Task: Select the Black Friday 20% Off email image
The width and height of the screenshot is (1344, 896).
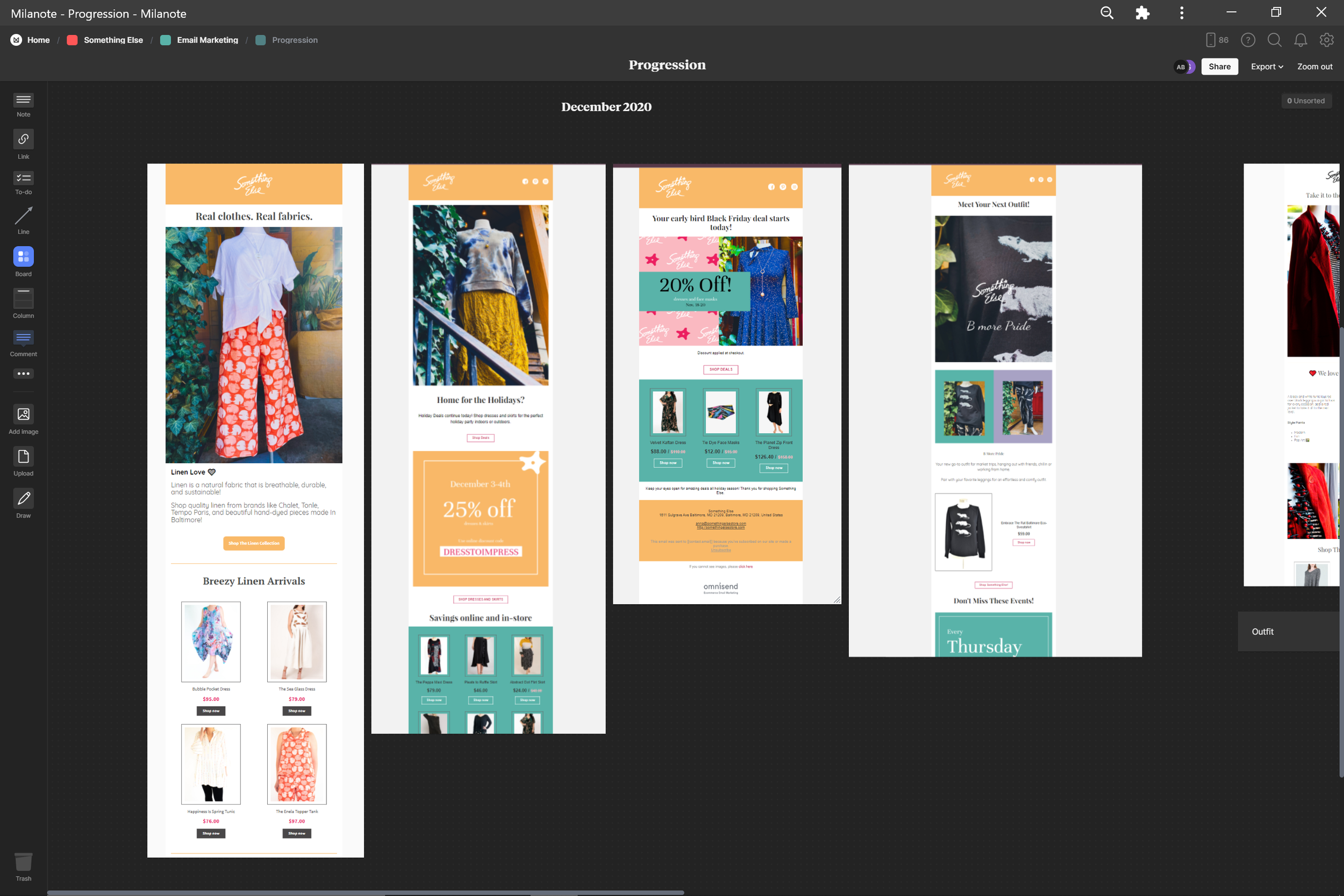Action: click(x=727, y=384)
